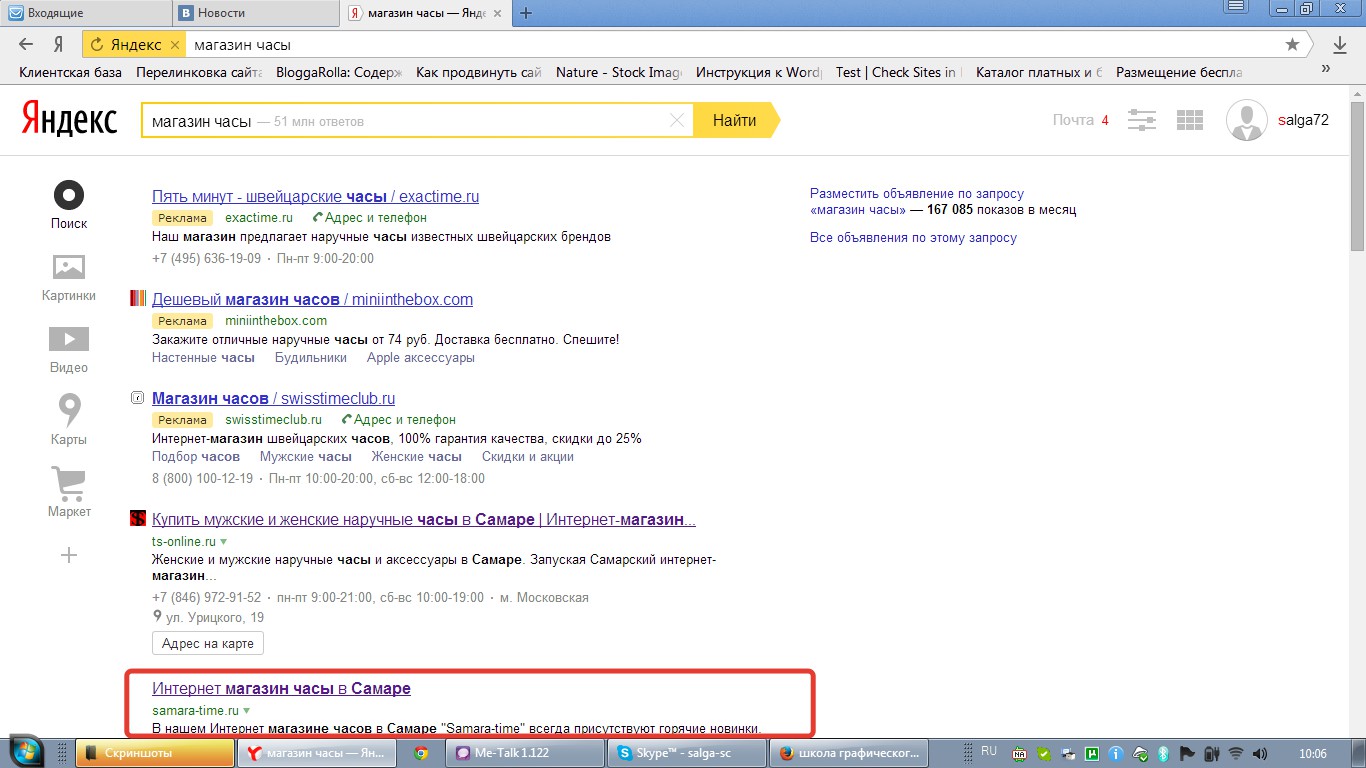Clear search query with the X icon
Image resolution: width=1366 pixels, height=768 pixels.
coord(677,120)
